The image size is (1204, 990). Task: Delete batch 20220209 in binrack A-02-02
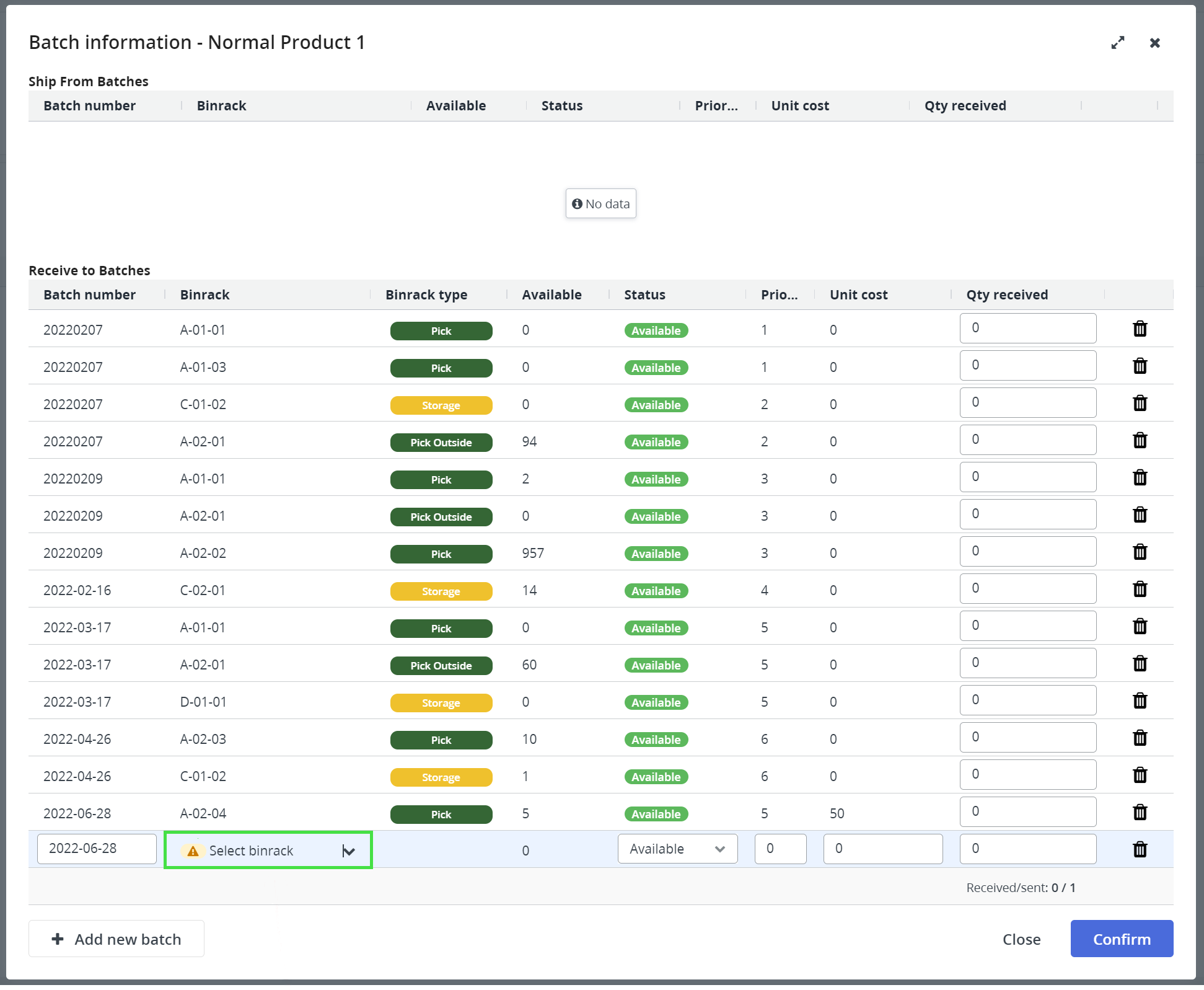[x=1140, y=552]
